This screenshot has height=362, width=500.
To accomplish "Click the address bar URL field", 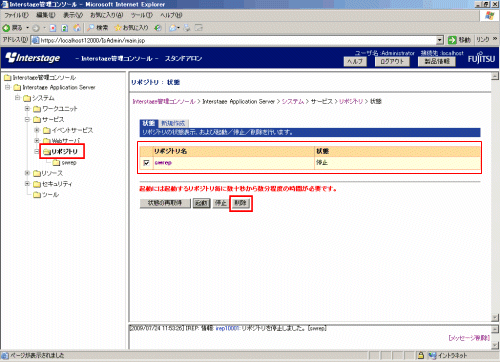I will [234, 40].
